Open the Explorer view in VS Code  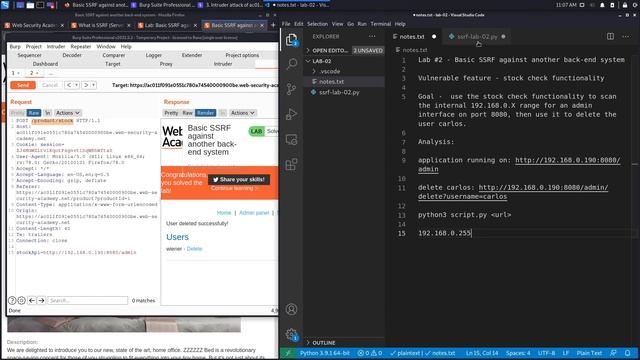291,40
